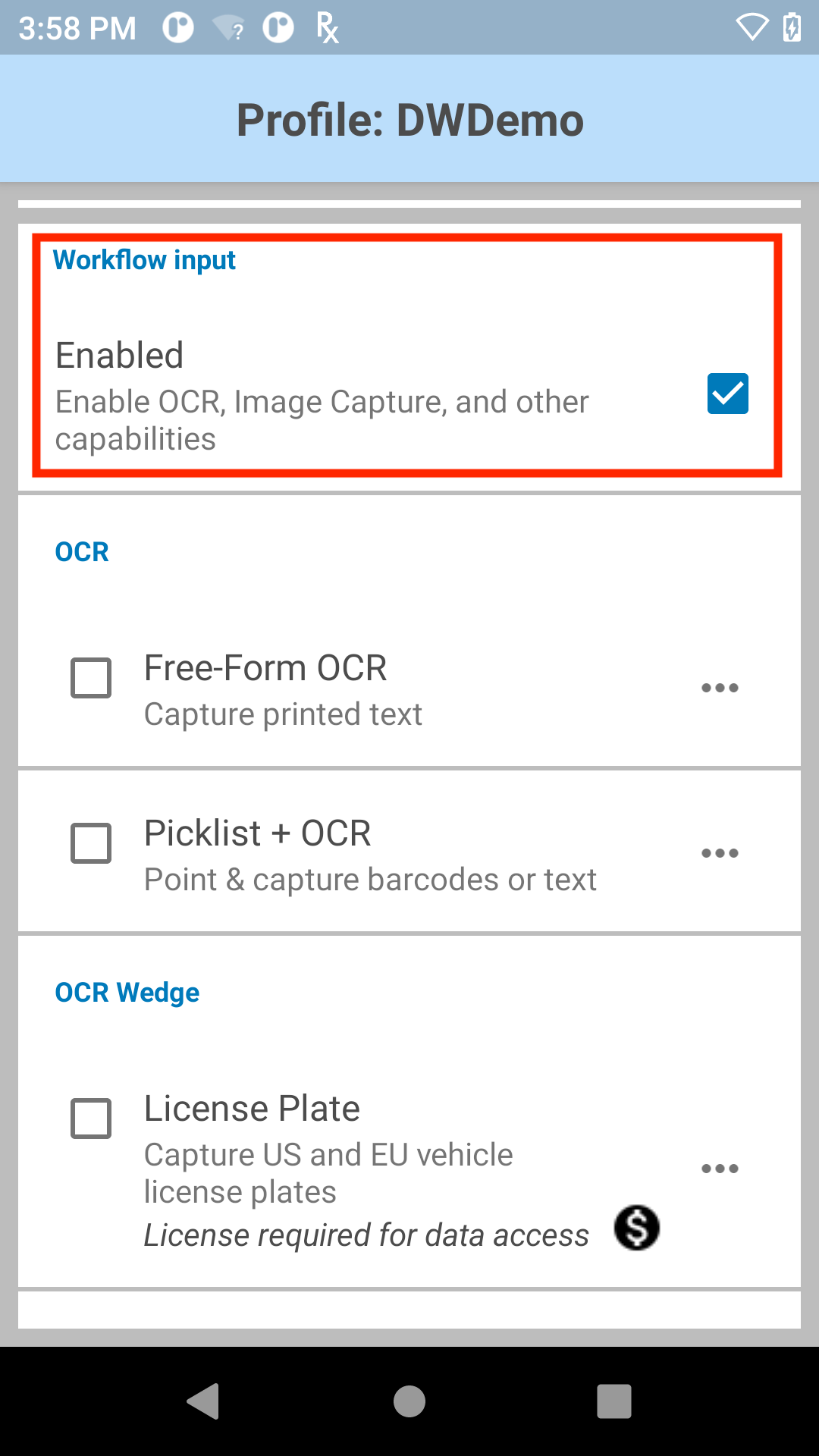Tap the OCR Wedge section header
The width and height of the screenshot is (819, 1456).
(x=127, y=993)
